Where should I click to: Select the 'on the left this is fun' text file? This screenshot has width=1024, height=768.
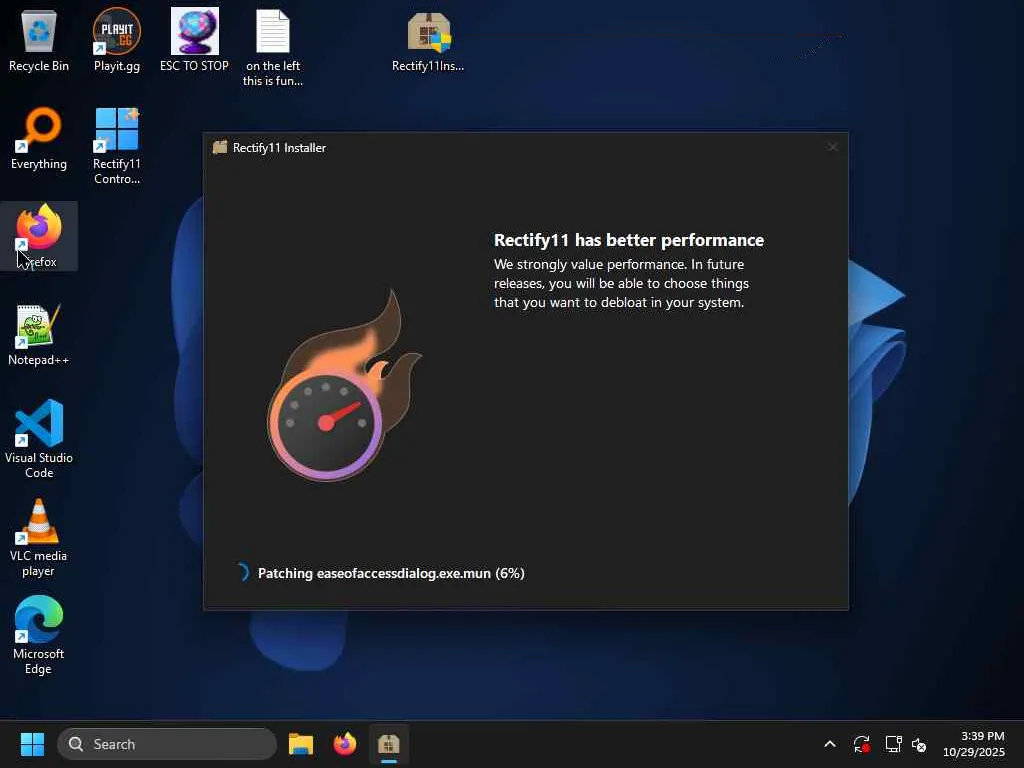point(272,48)
